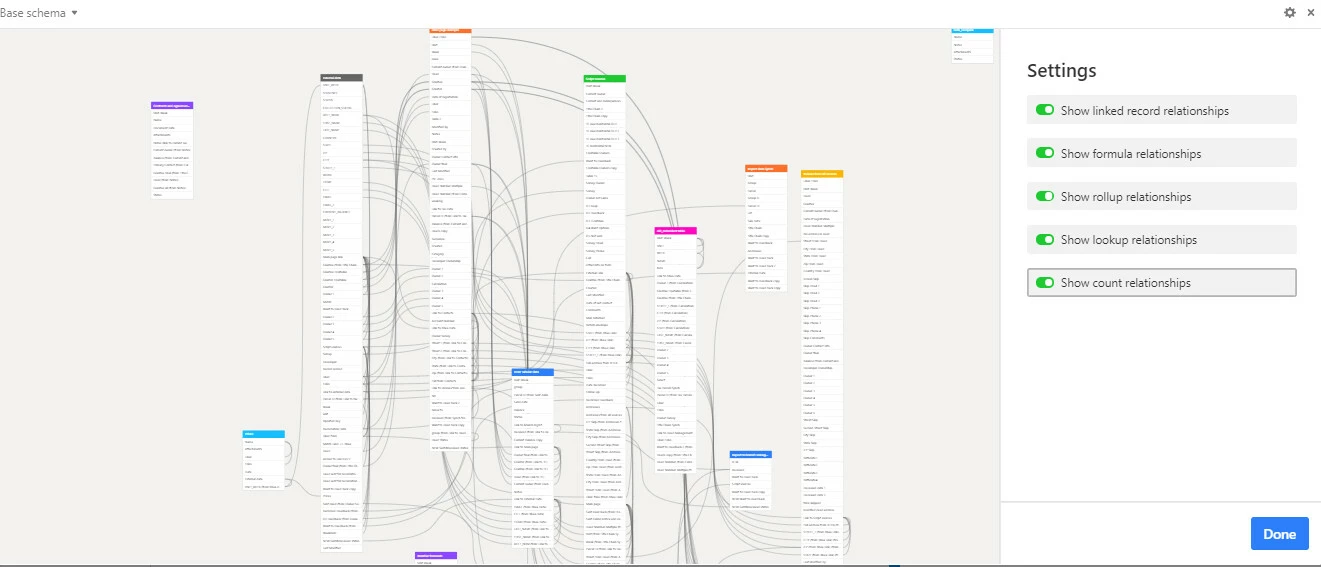
Task: Select the yellow table header
Action: (x=822, y=173)
